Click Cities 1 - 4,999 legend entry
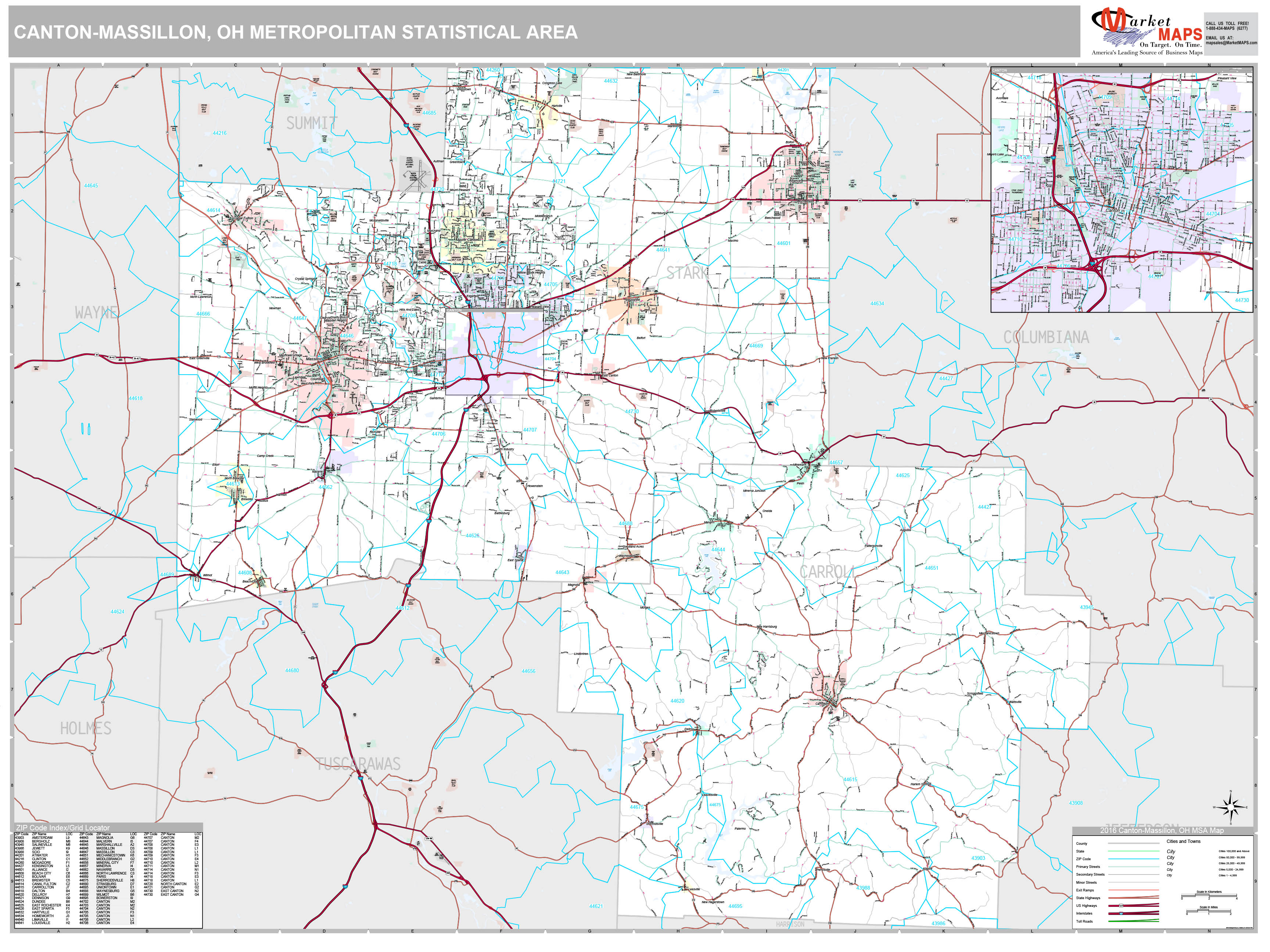This screenshot has width=1270, height=952. [1227, 876]
